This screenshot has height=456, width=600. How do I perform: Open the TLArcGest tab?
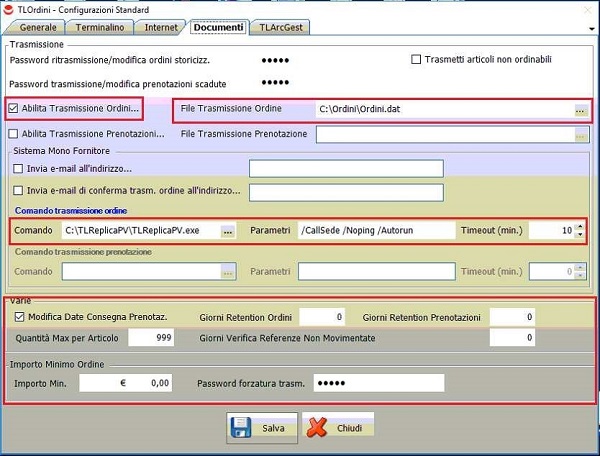pos(283,27)
